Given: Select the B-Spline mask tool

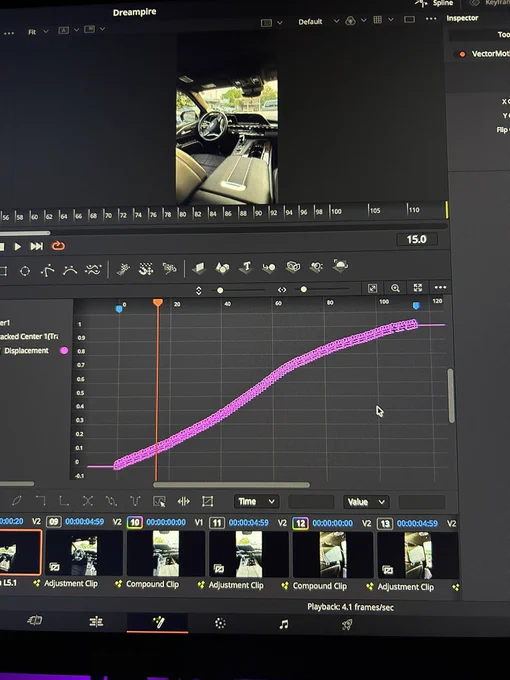Looking at the screenshot, I should pyautogui.click(x=70, y=270).
